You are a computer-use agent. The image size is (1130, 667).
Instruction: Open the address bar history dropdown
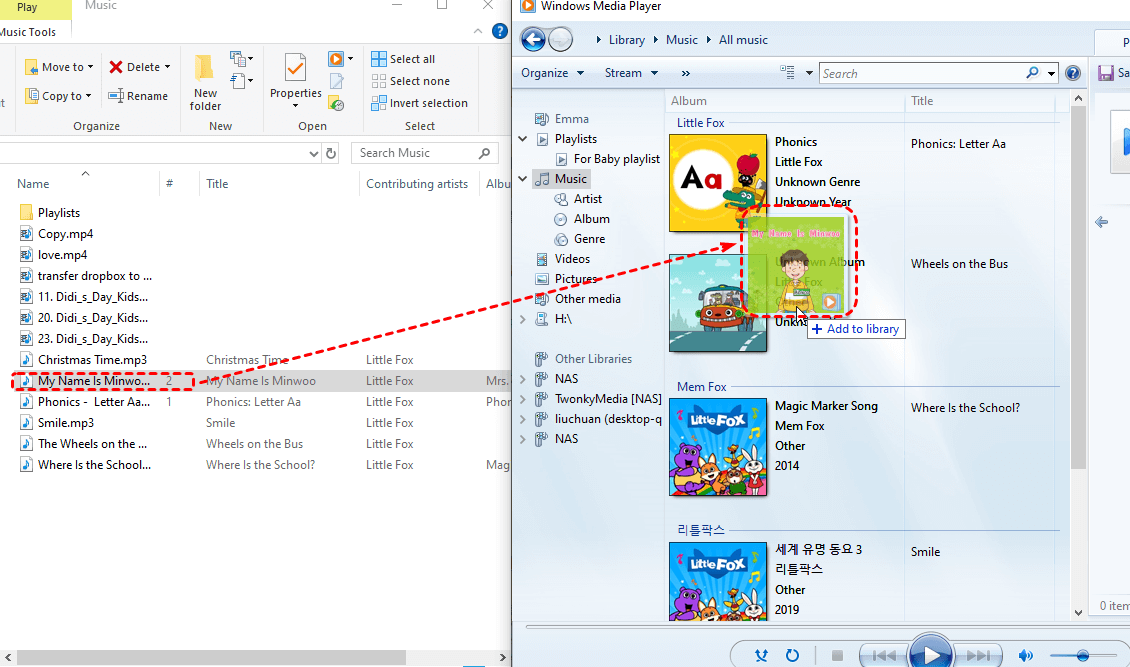click(313, 153)
